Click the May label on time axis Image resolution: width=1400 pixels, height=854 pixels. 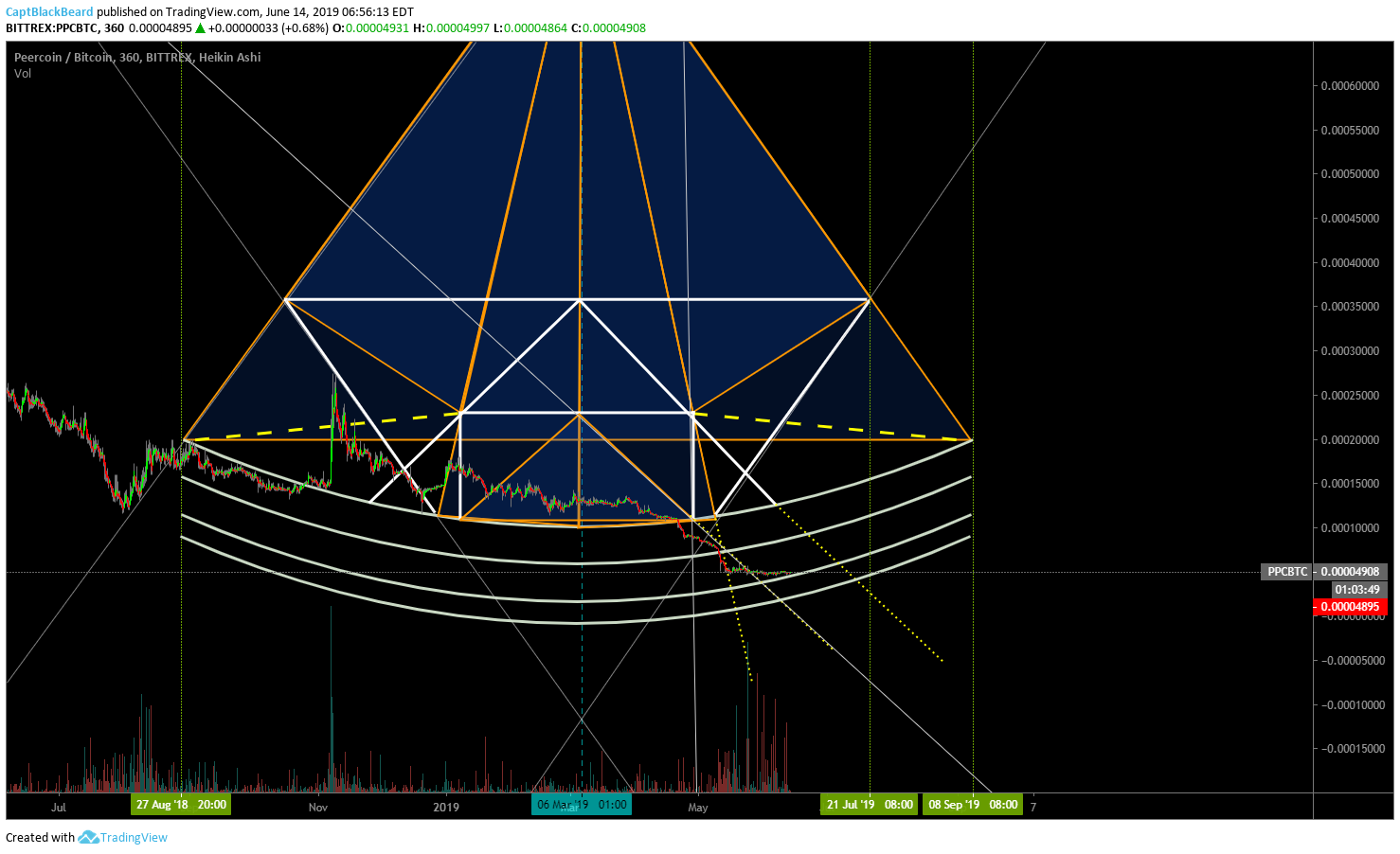[x=698, y=808]
